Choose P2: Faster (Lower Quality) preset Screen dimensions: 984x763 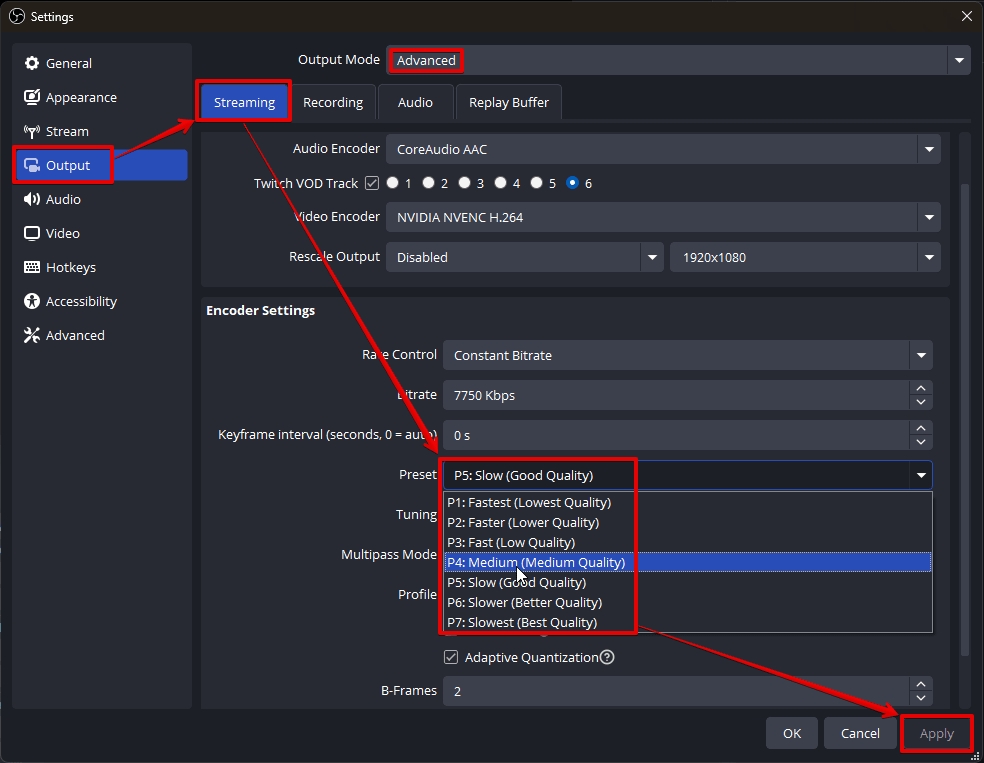tap(688, 523)
